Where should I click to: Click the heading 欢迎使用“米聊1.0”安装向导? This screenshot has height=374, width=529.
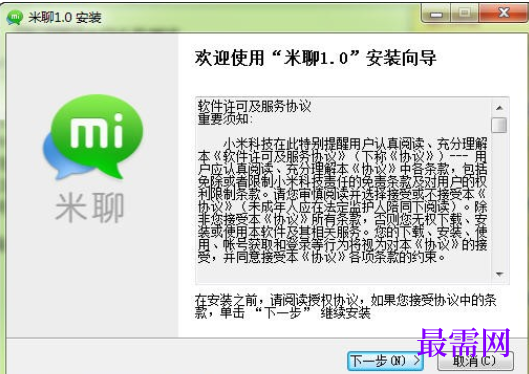click(x=315, y=58)
